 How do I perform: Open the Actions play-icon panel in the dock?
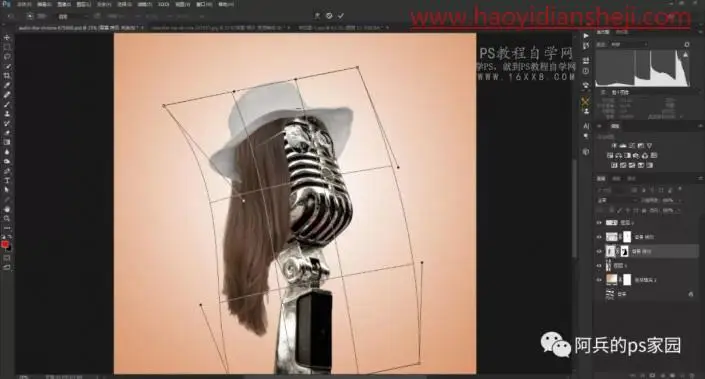coord(585,36)
